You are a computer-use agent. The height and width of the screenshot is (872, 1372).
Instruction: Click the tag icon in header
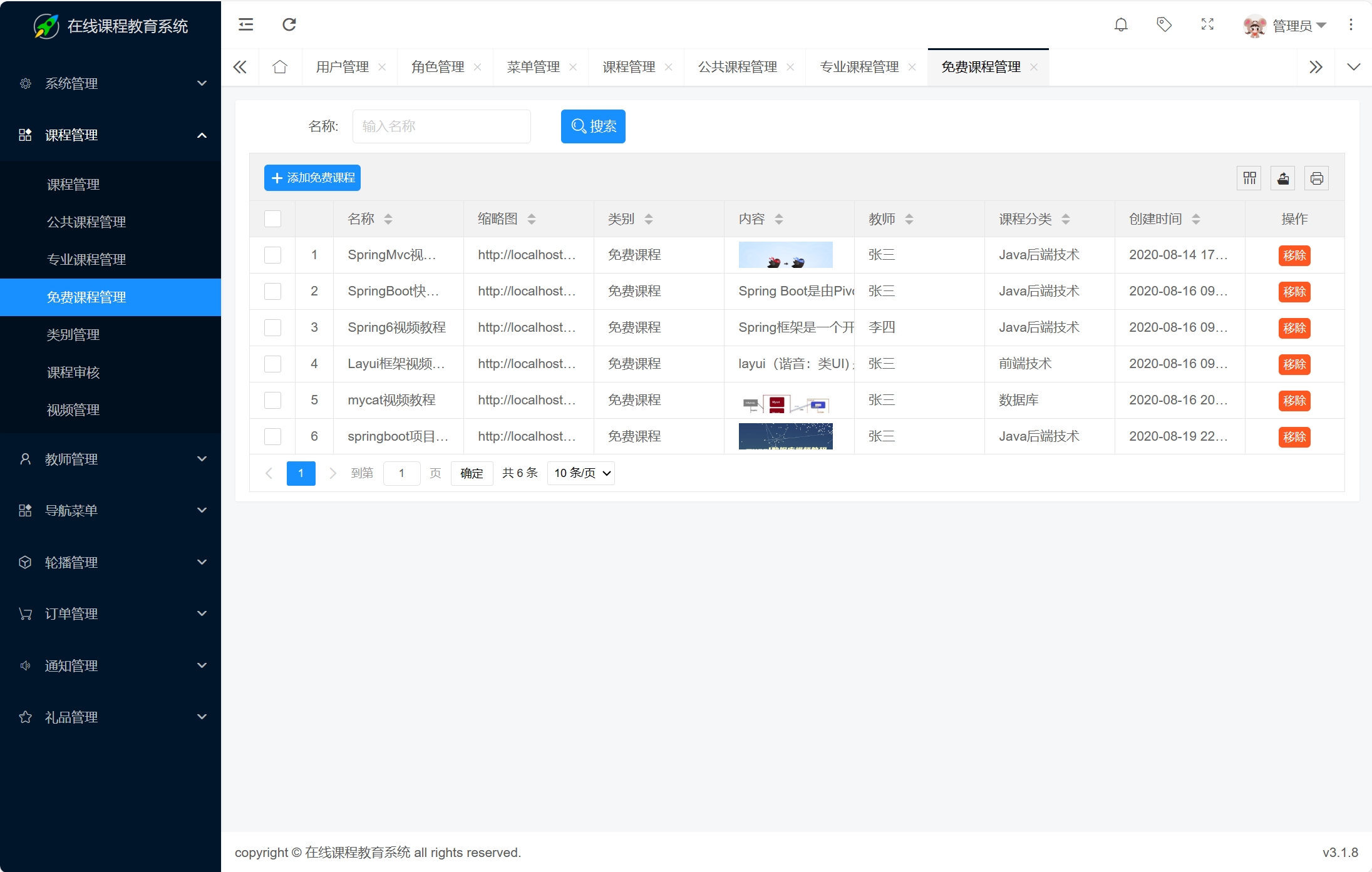point(1163,25)
